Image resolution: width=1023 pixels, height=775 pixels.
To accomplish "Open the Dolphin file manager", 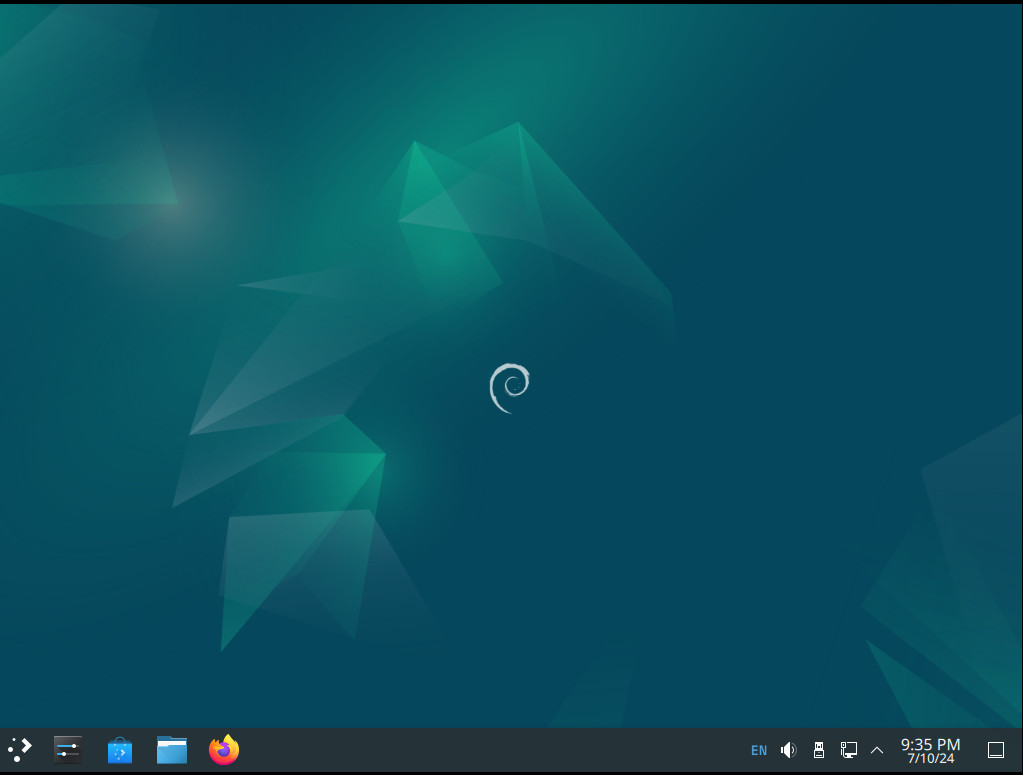I will [x=172, y=750].
